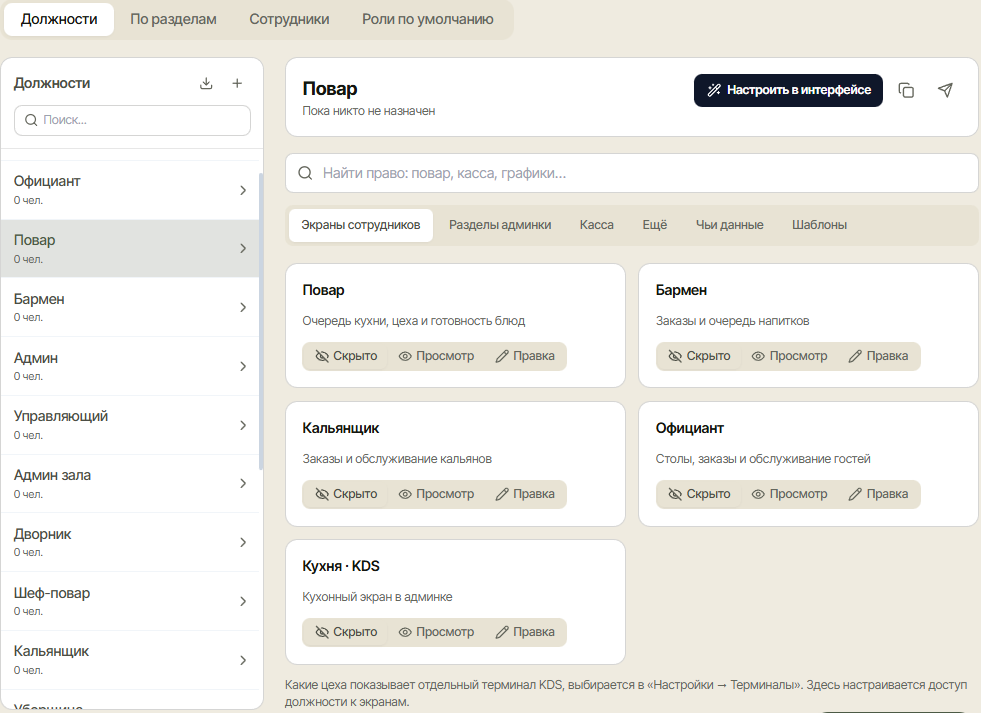This screenshot has height=713, width=981.
Task: Focus the Поиск positions search field
Action: [132, 120]
